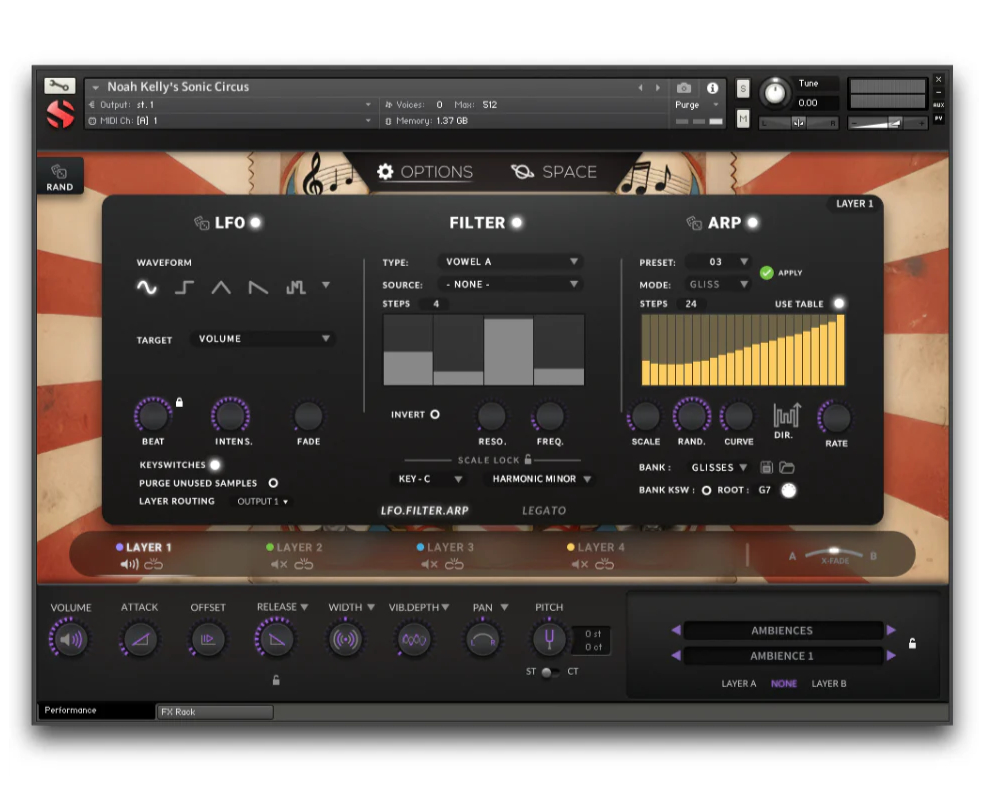
Task: Click the camera snapshot icon in header
Action: pyautogui.click(x=684, y=88)
